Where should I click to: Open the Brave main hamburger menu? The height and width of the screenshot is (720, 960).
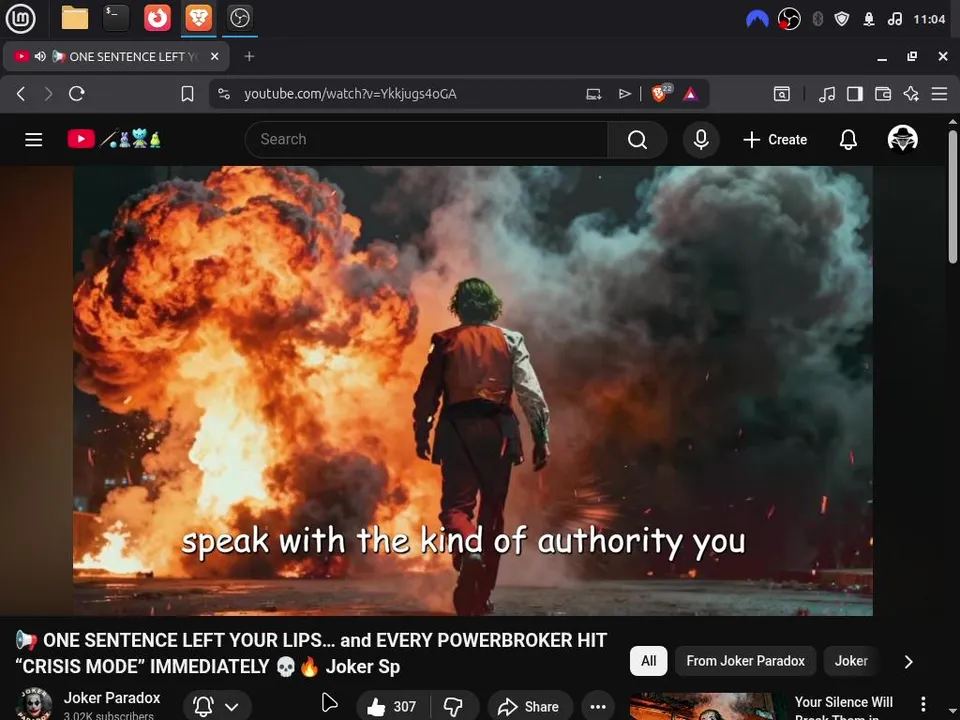point(939,94)
